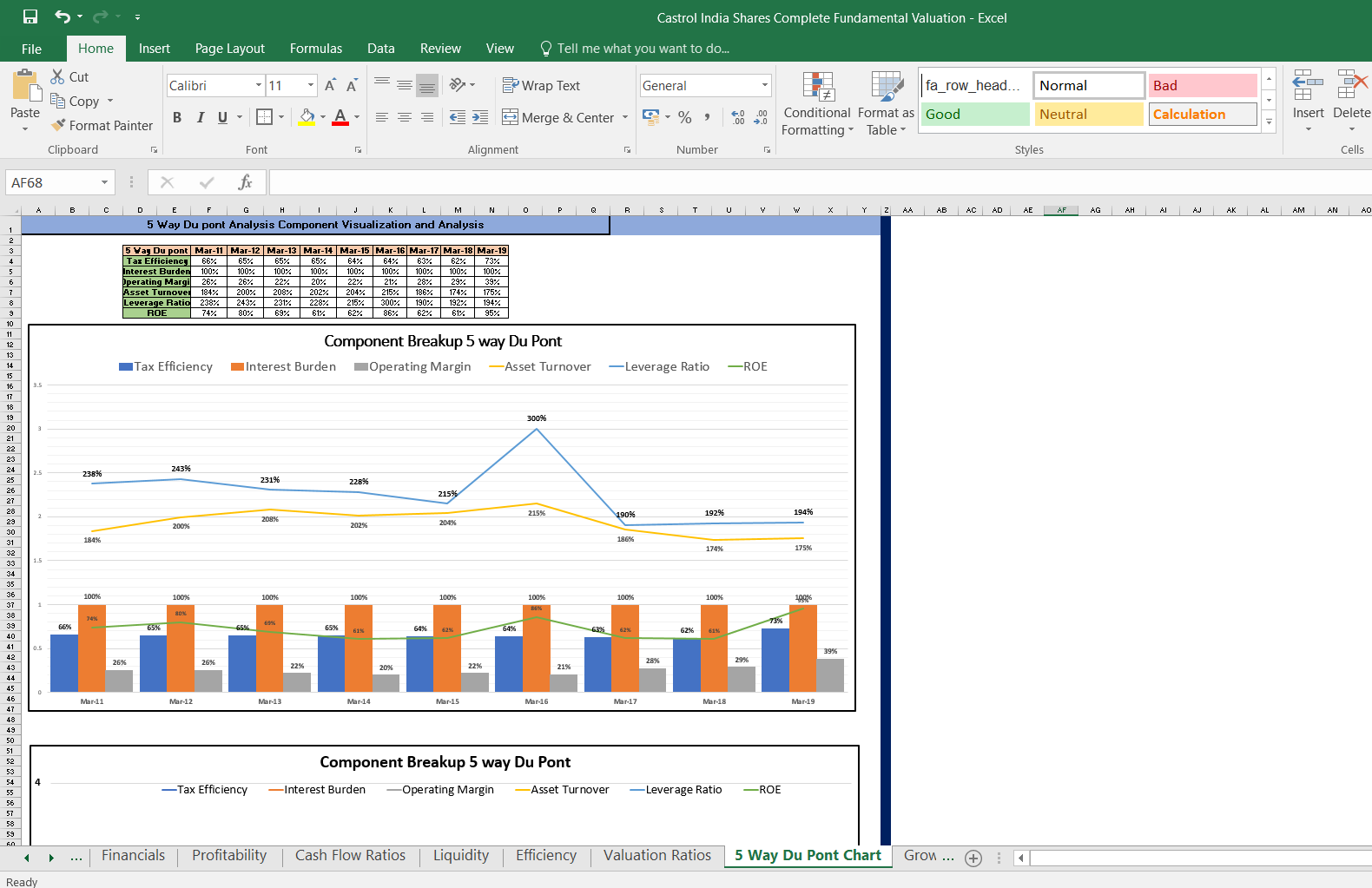Viewport: 1372px width, 888px height.
Task: Open the Font dialog launcher
Action: pyautogui.click(x=358, y=150)
